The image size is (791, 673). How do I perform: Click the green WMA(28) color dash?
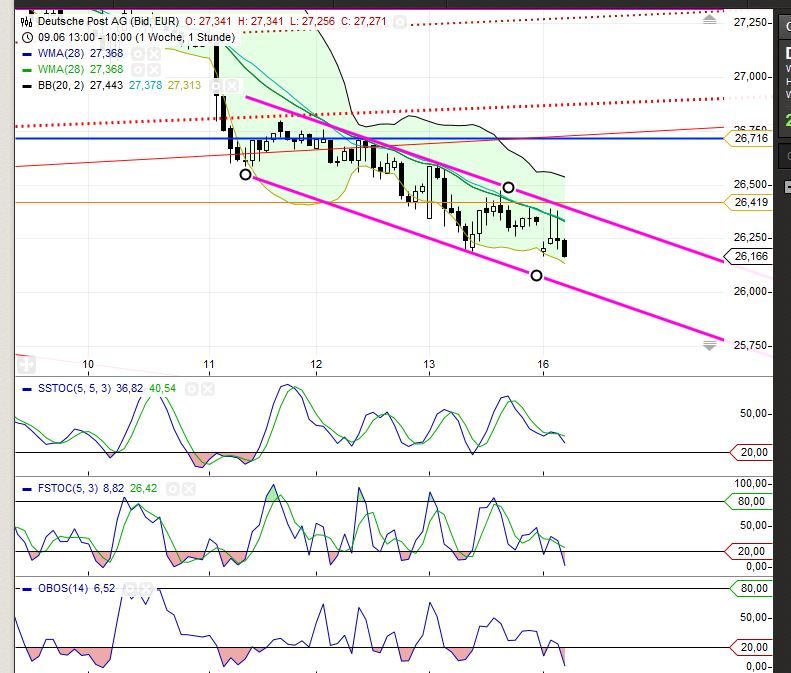click(27, 70)
